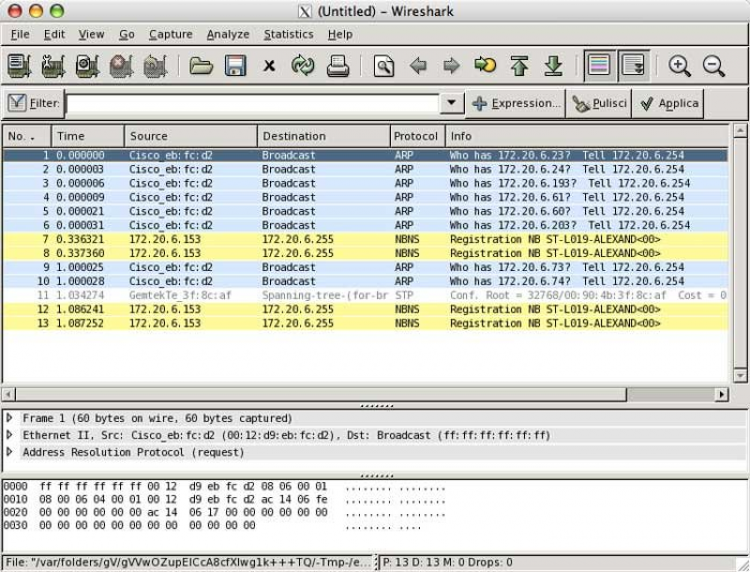
Task: Click the Pulisci clear filter button
Action: tap(599, 103)
